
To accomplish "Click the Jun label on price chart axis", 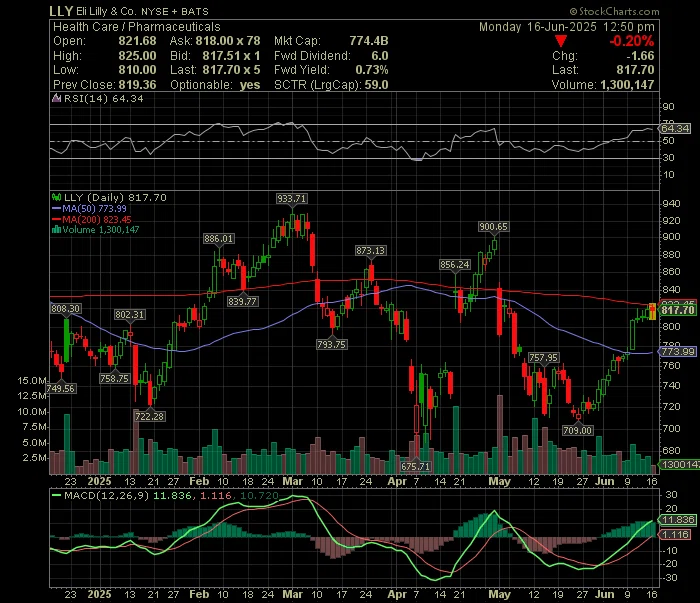I will point(604,482).
